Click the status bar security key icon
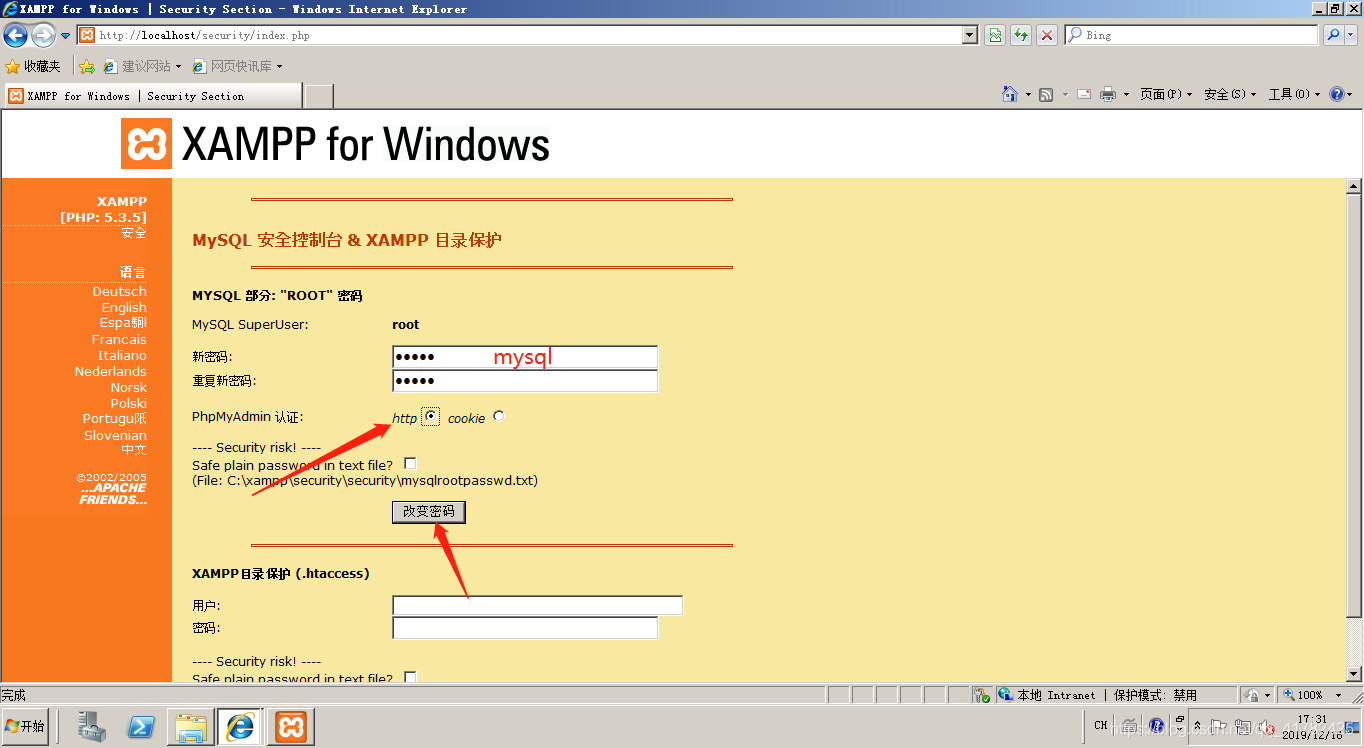The image size is (1364, 748). point(982,695)
